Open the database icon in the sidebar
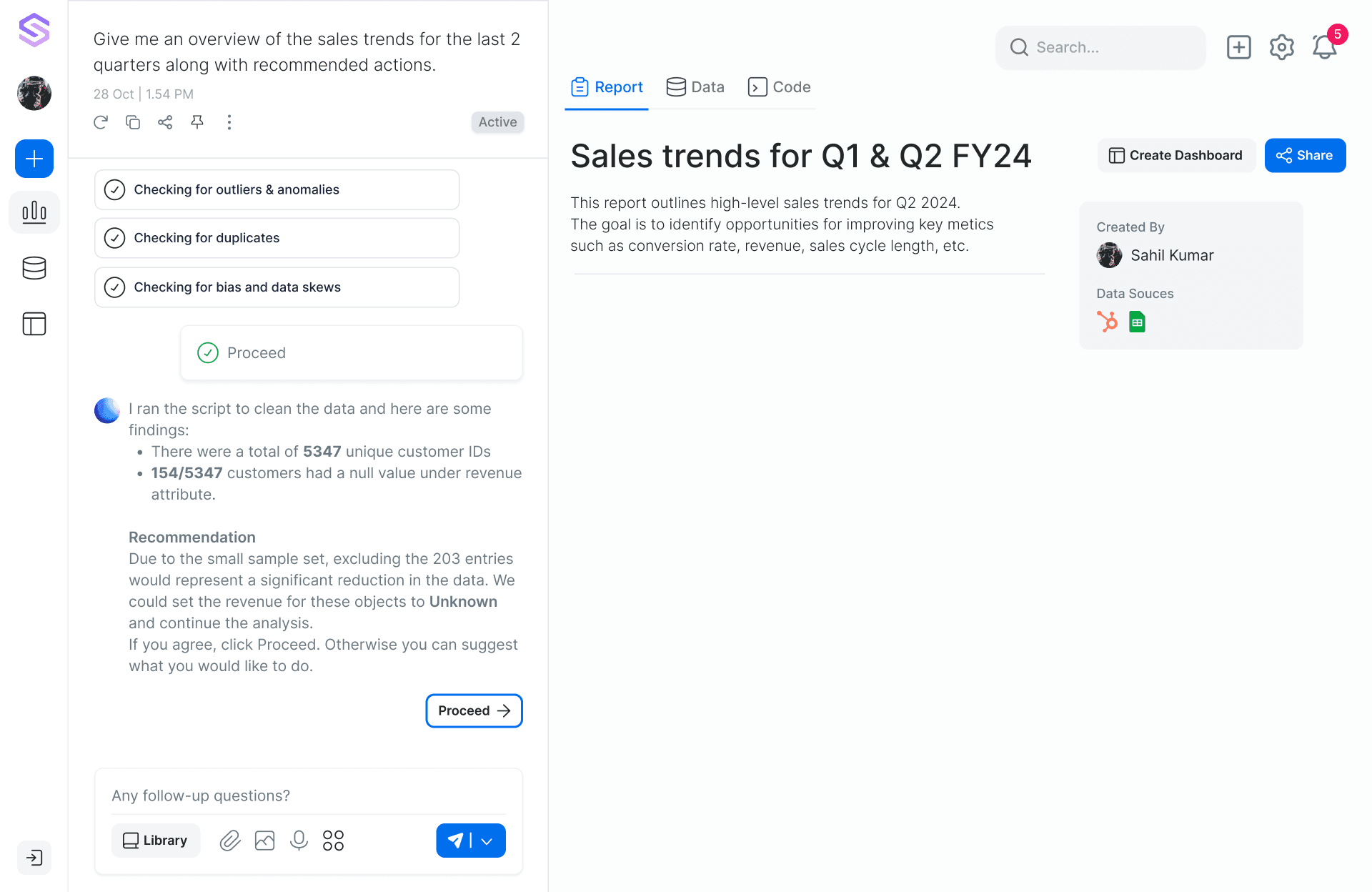 34,268
